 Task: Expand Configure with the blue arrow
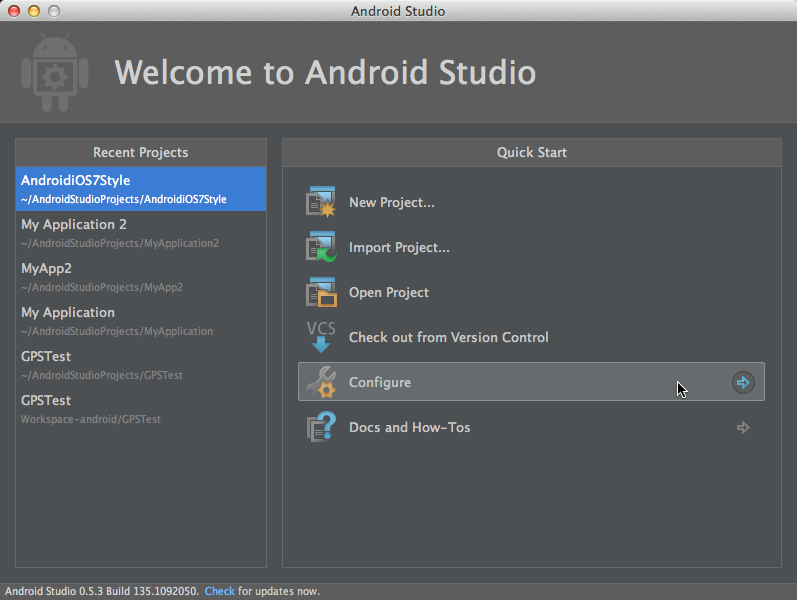coord(742,382)
